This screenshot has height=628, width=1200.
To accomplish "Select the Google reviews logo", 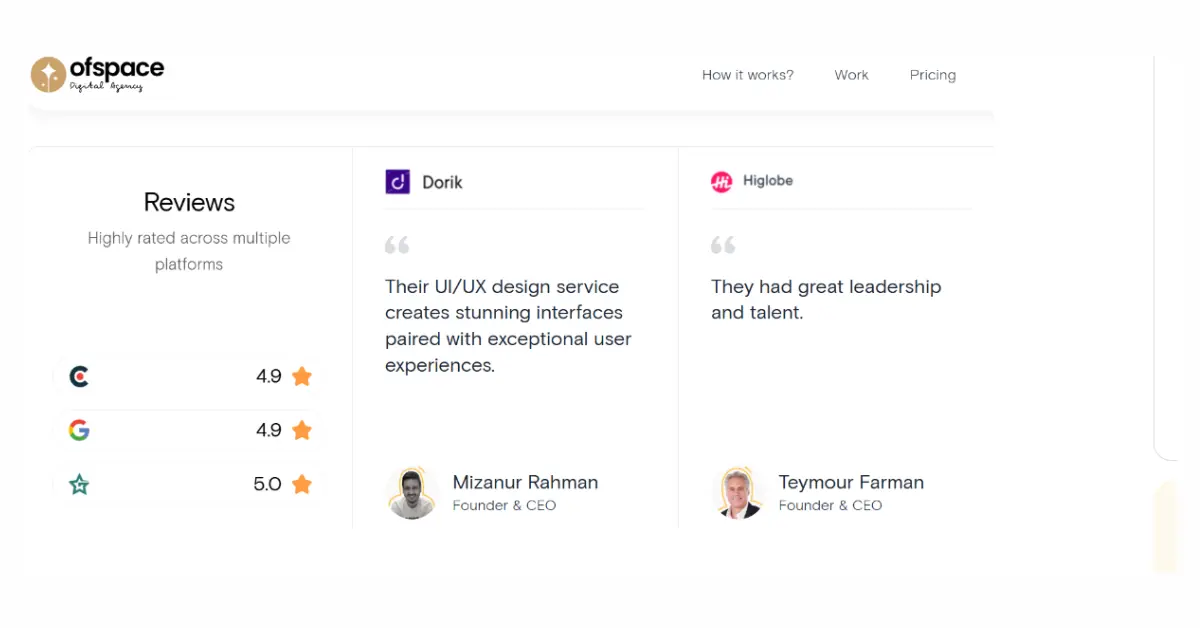I will [x=78, y=430].
